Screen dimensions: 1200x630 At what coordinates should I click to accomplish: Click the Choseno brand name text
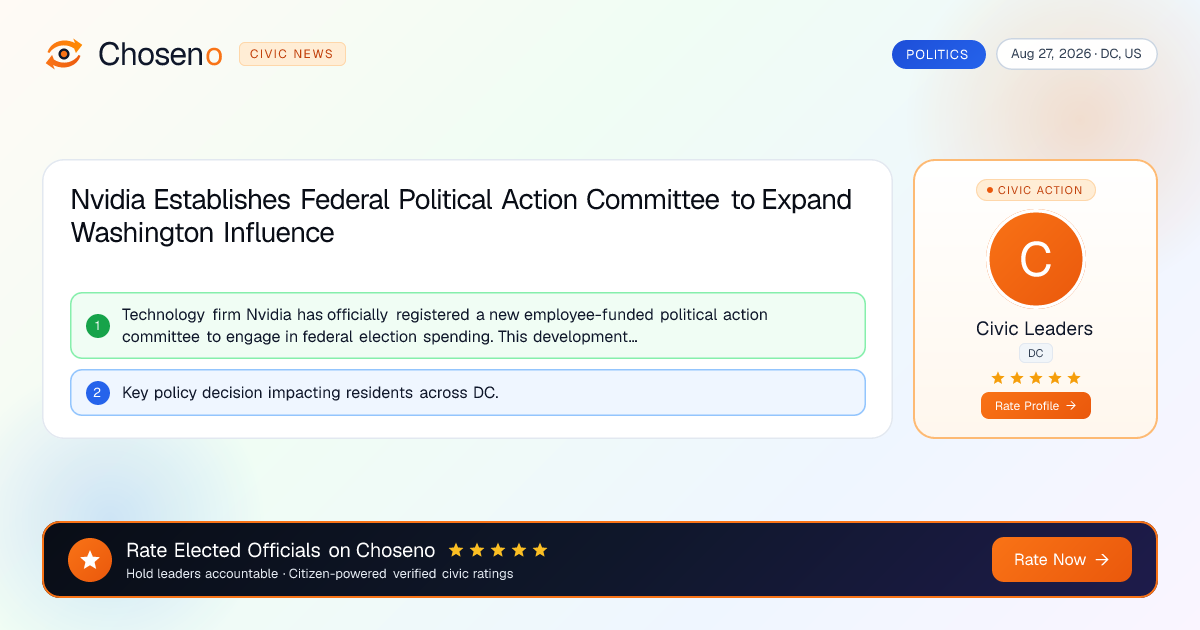160,54
